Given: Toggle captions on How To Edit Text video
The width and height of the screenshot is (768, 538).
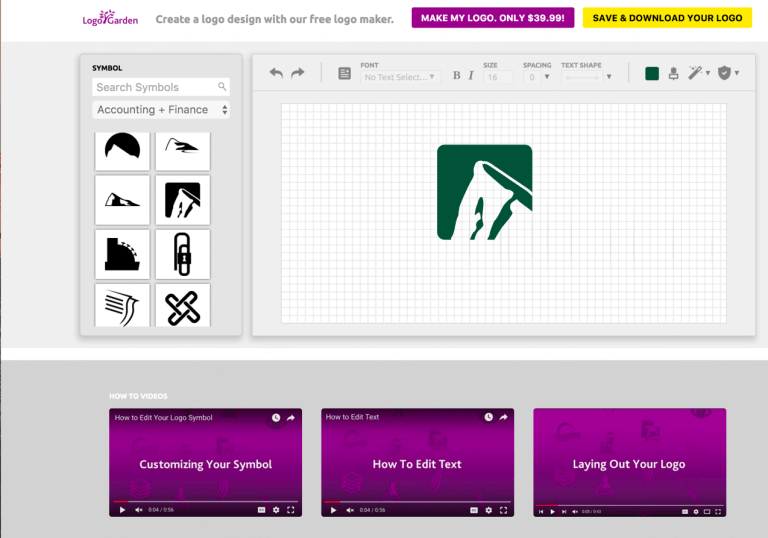Looking at the screenshot, I should tap(474, 510).
